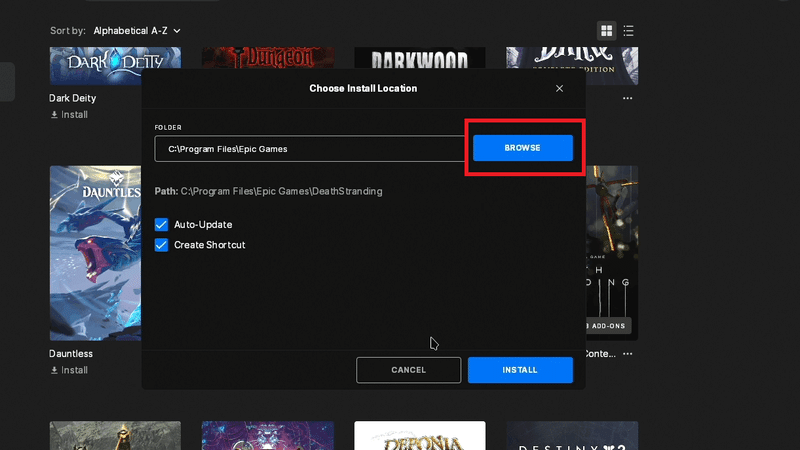Screen dimensions: 800x450
Task: Open the red Dungeon game thumbnail
Action: (x=268, y=58)
